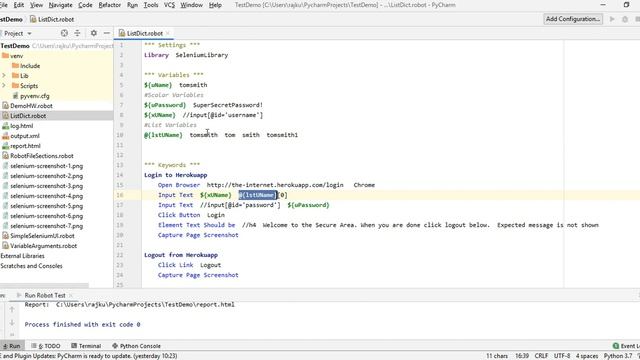Click the herokuapp login URL on line 15

tap(275, 185)
